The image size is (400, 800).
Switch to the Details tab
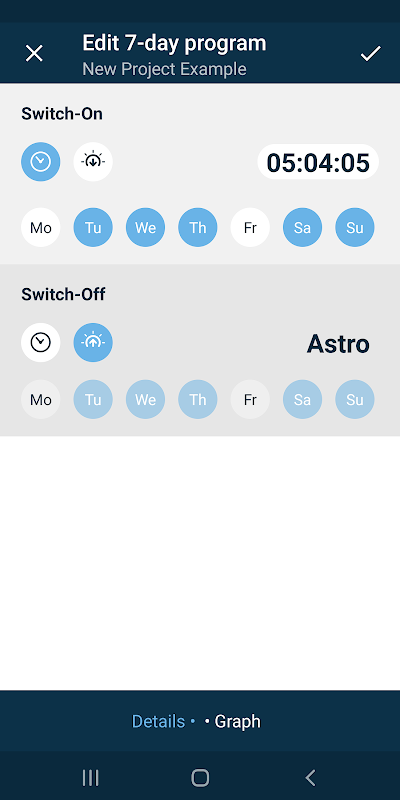158,721
